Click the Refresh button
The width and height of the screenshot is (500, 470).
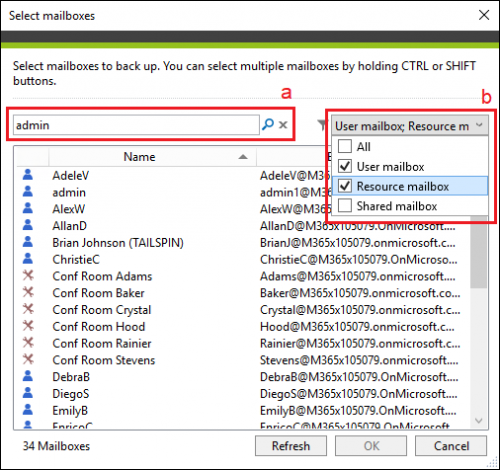[x=291, y=446]
